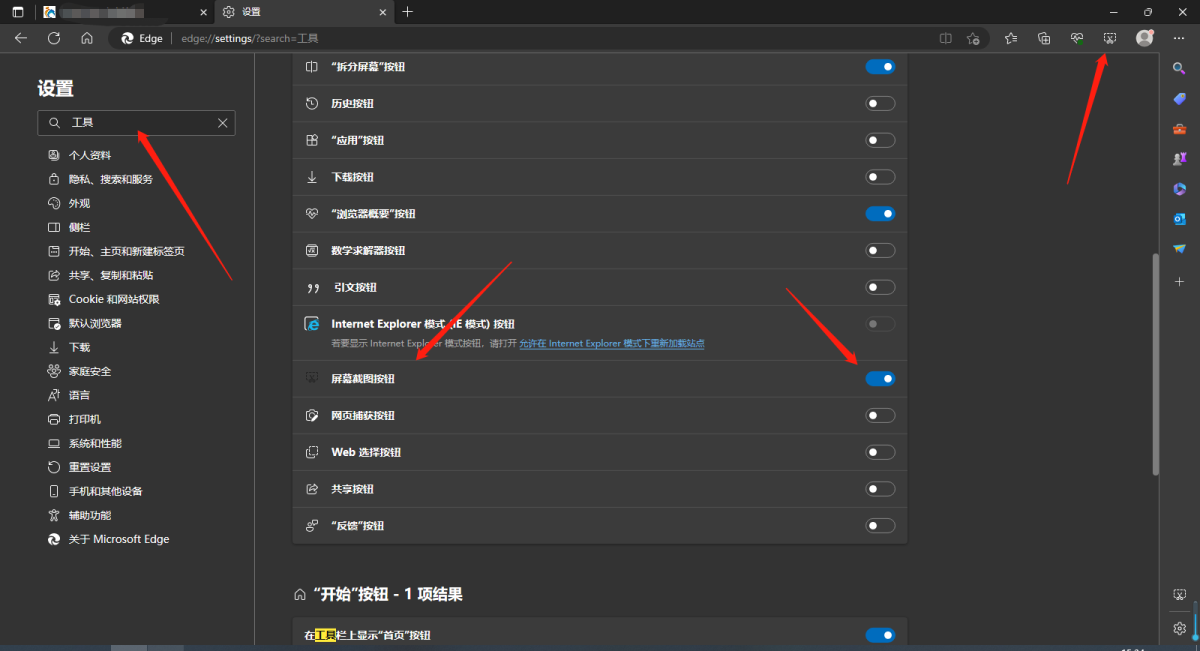Refresh the page with the reload icon
Viewport: 1200px width, 651px height.
tap(54, 38)
